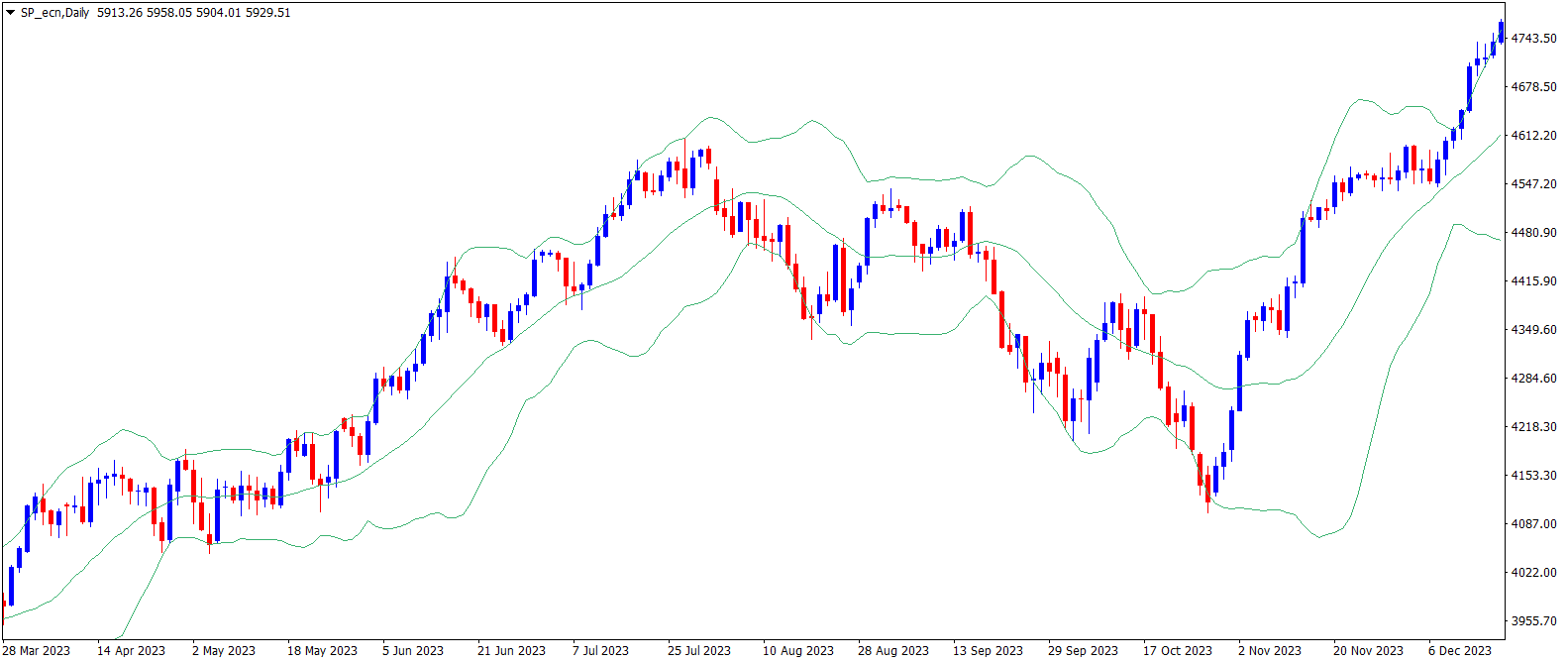Click price label 4284.60

[x=1533, y=378]
